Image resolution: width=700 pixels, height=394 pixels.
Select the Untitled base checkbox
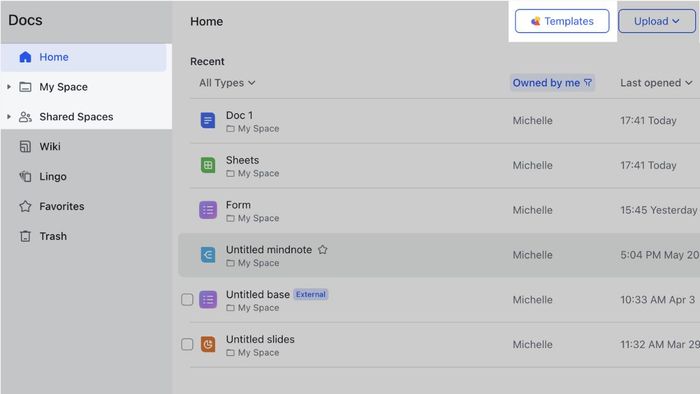click(x=187, y=300)
